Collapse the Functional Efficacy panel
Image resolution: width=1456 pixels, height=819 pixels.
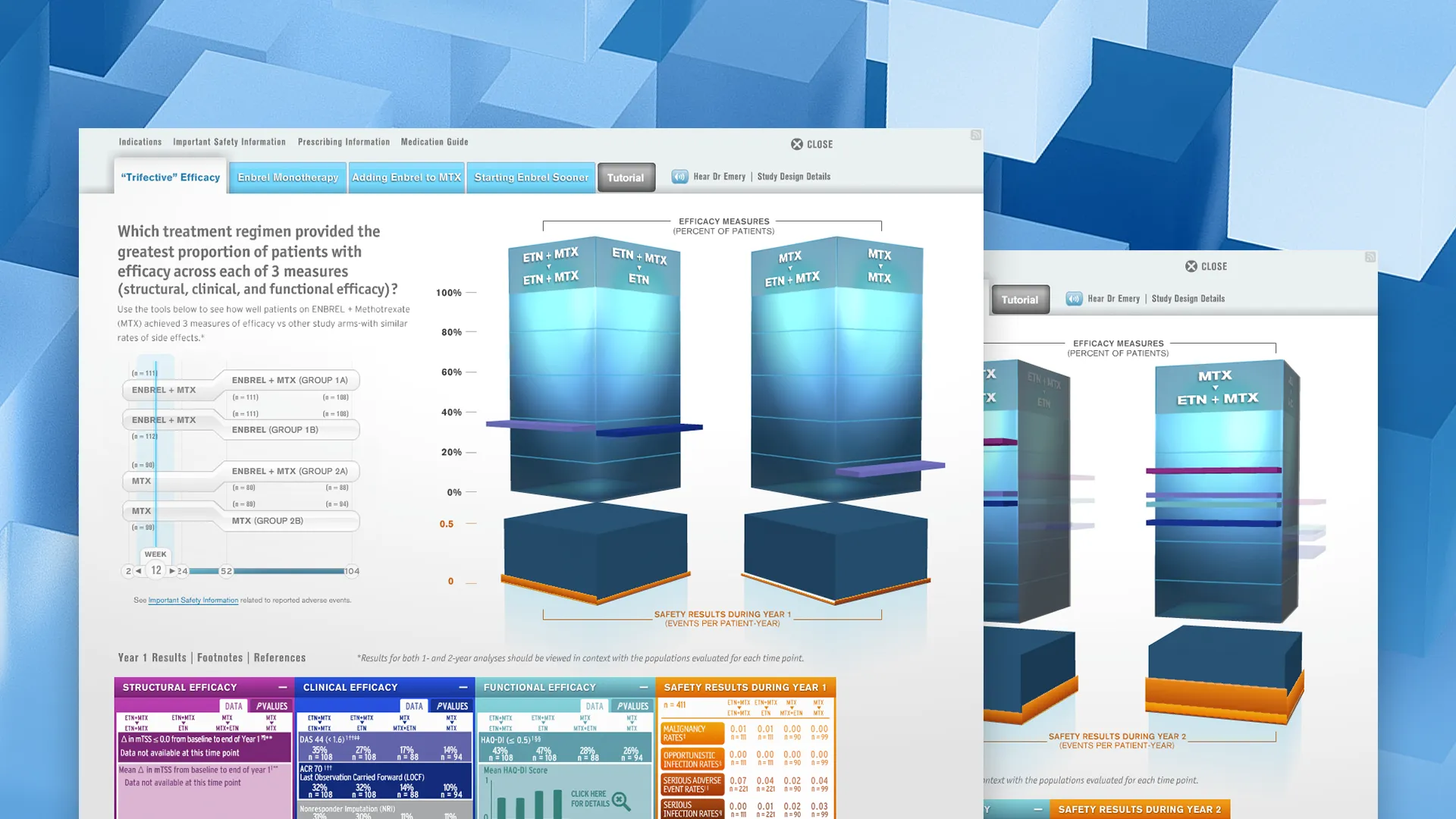(x=643, y=687)
